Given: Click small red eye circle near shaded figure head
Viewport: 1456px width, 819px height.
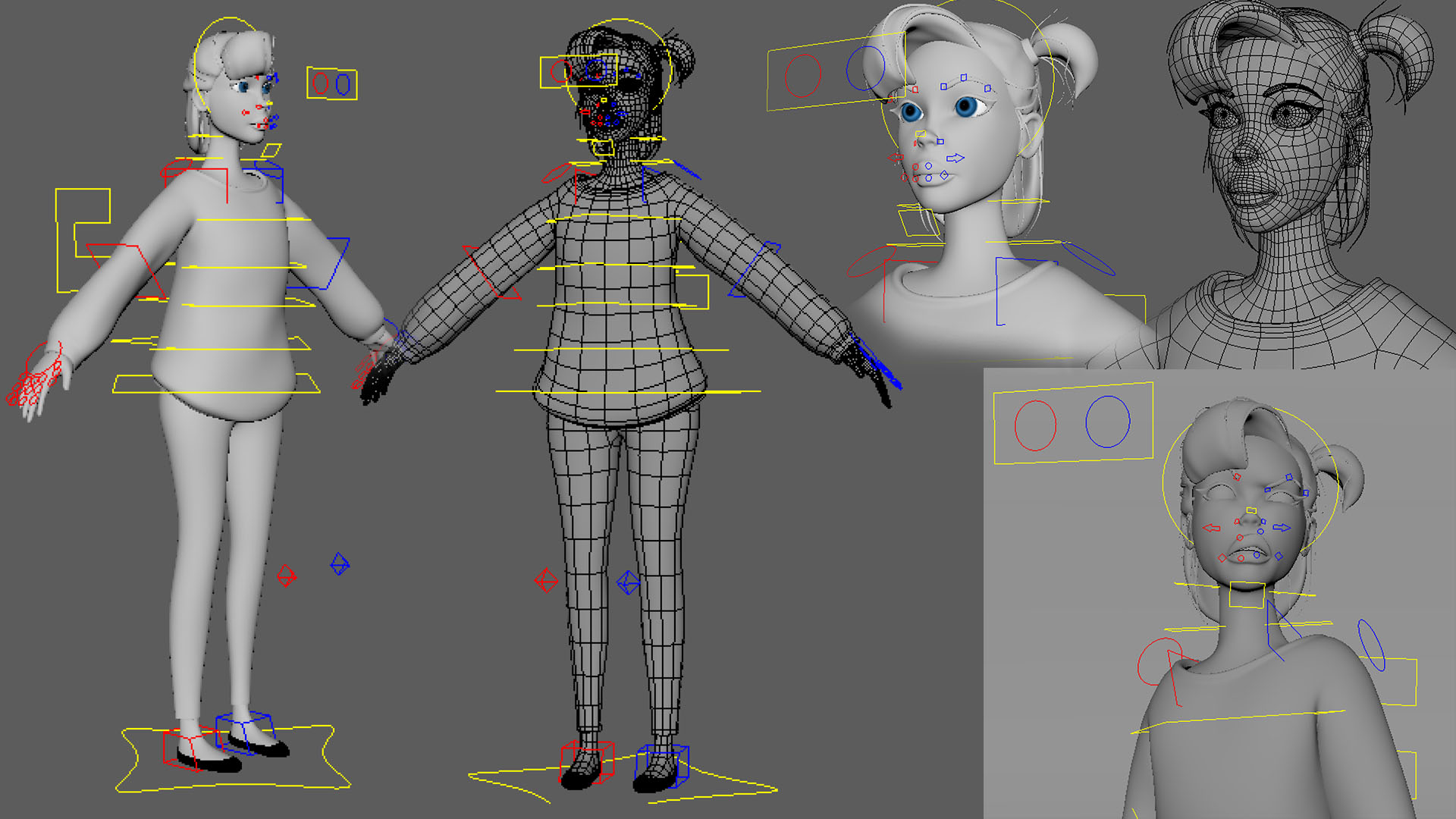Looking at the screenshot, I should [320, 82].
